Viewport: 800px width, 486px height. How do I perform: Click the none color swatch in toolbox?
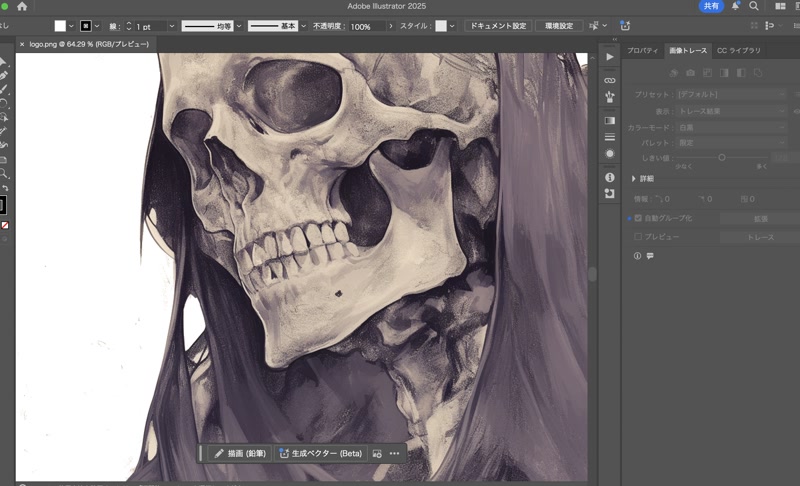tap(5, 225)
